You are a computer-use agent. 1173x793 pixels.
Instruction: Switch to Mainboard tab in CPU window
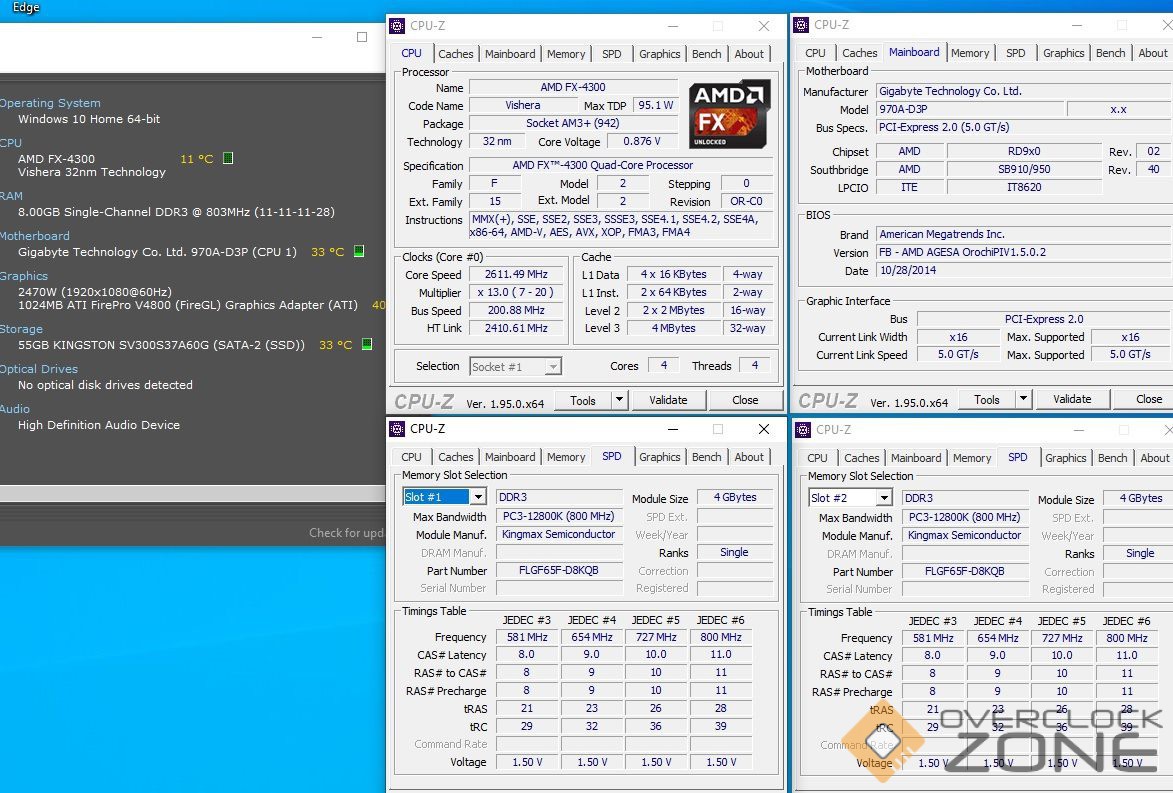coord(509,54)
